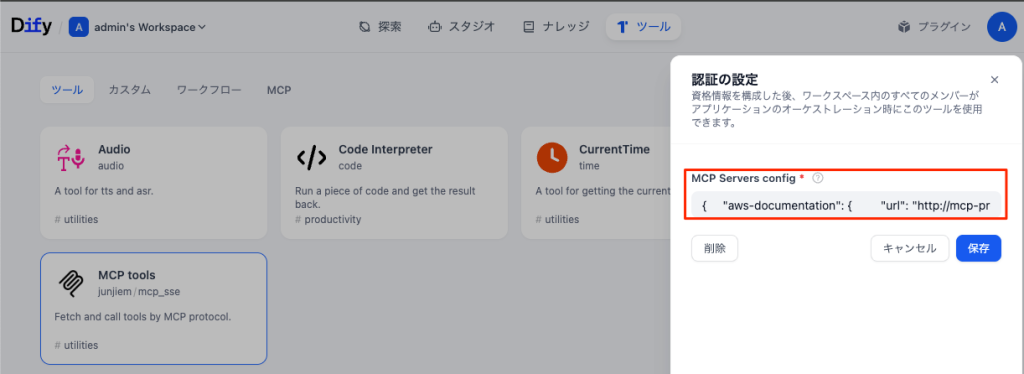This screenshot has width=1024, height=374.
Task: Click the workspace avatar letter A
Action: [78, 27]
